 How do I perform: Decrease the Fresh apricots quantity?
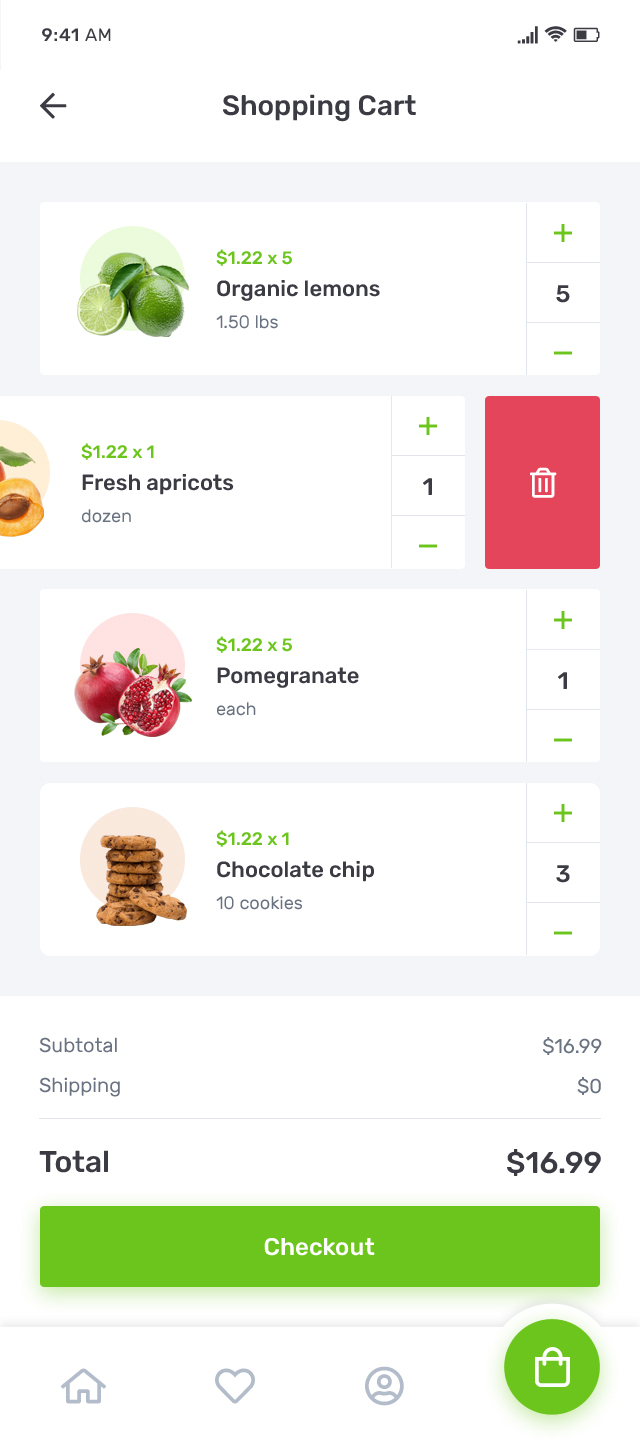(x=428, y=545)
